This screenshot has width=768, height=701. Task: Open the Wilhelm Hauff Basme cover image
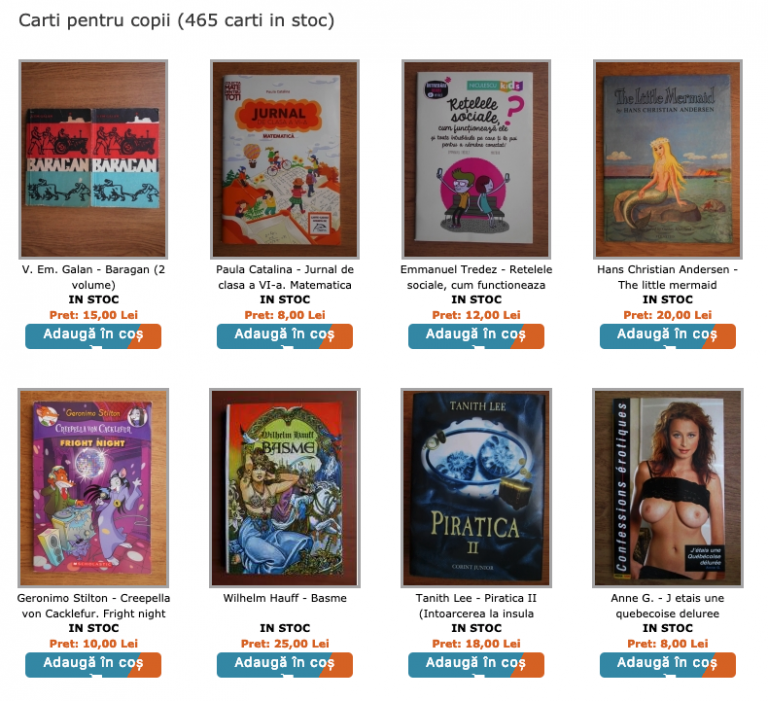285,488
